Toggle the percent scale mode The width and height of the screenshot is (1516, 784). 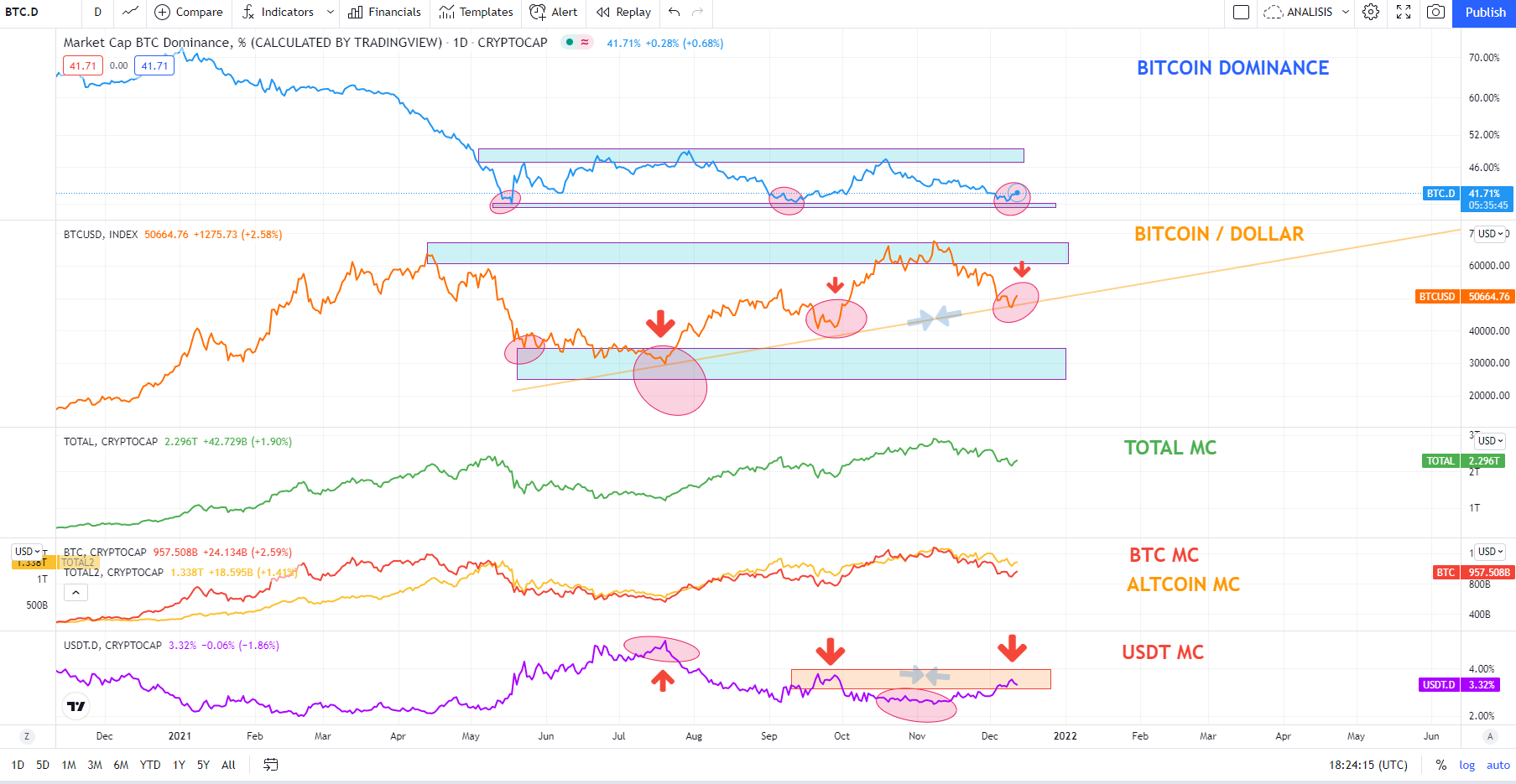pyautogui.click(x=1441, y=765)
